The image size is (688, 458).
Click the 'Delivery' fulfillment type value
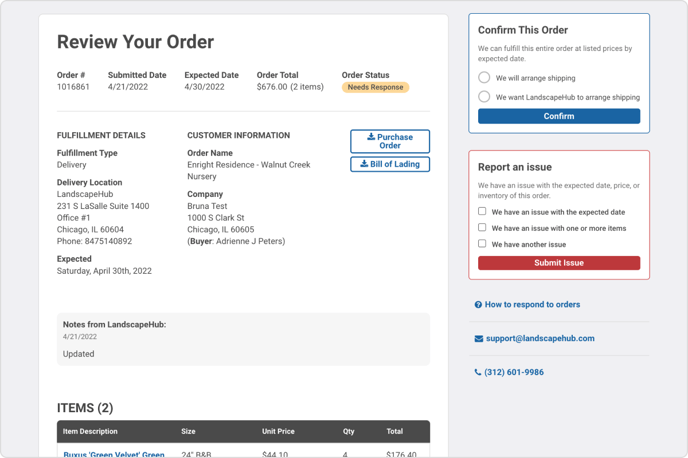click(72, 165)
